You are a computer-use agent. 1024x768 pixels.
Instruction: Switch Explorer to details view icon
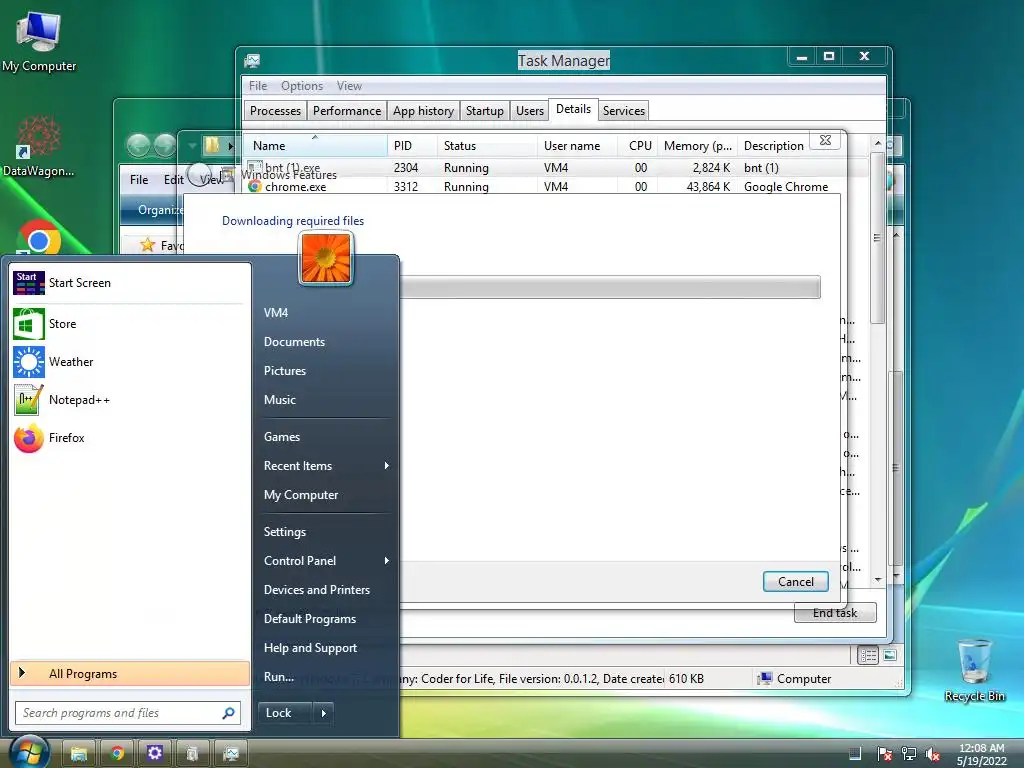pos(868,655)
